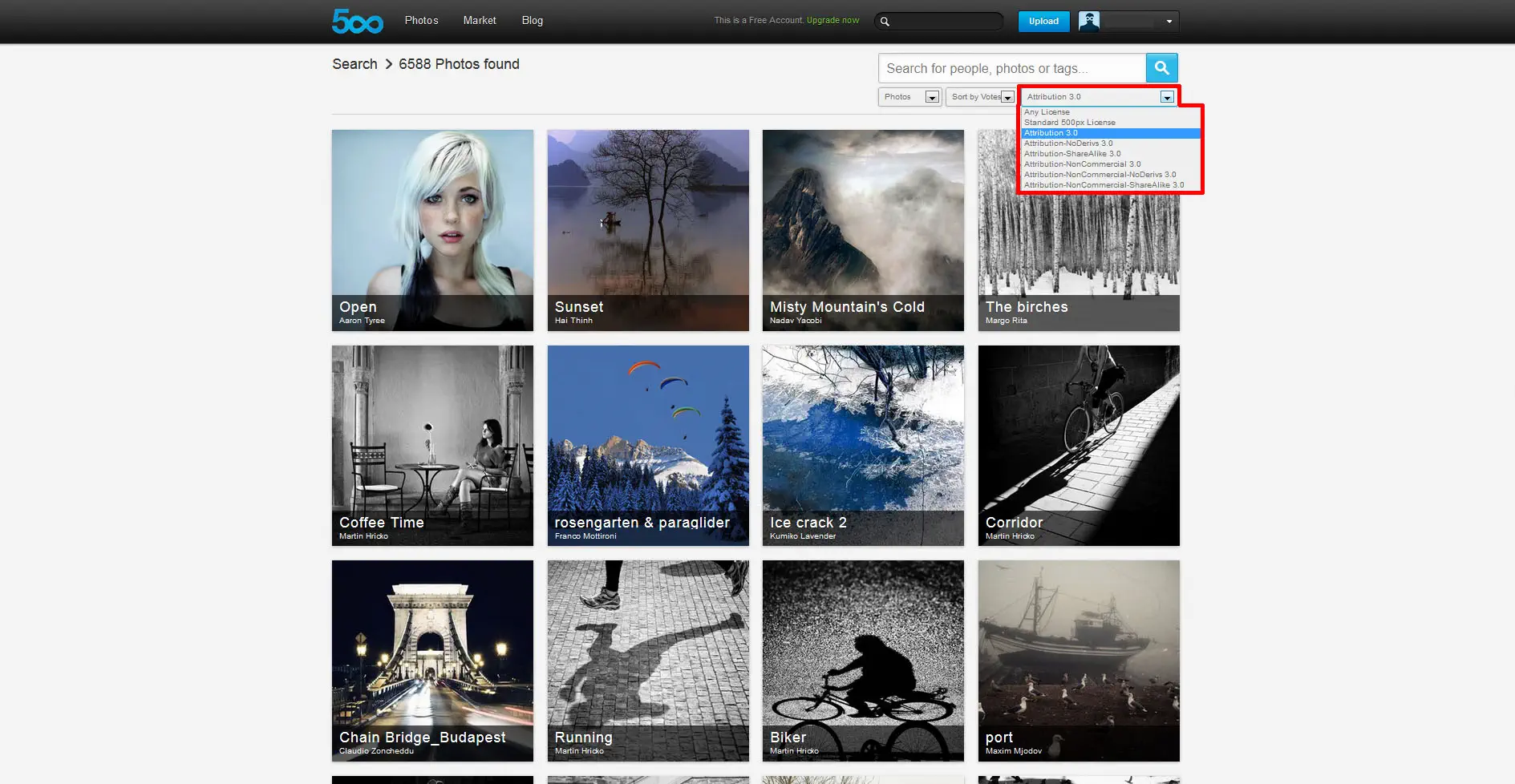Click the magnifier icon in header search

pos(885,22)
